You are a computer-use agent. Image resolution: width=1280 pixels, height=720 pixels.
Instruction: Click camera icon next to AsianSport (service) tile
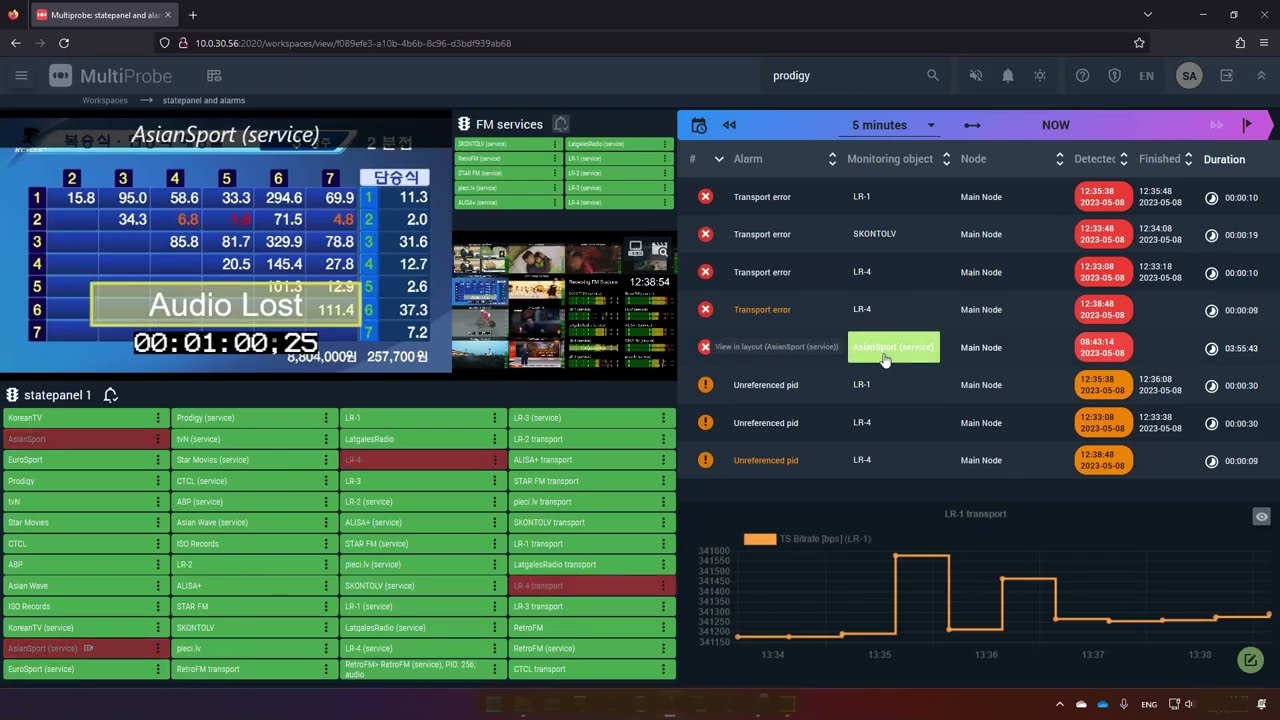click(x=89, y=648)
